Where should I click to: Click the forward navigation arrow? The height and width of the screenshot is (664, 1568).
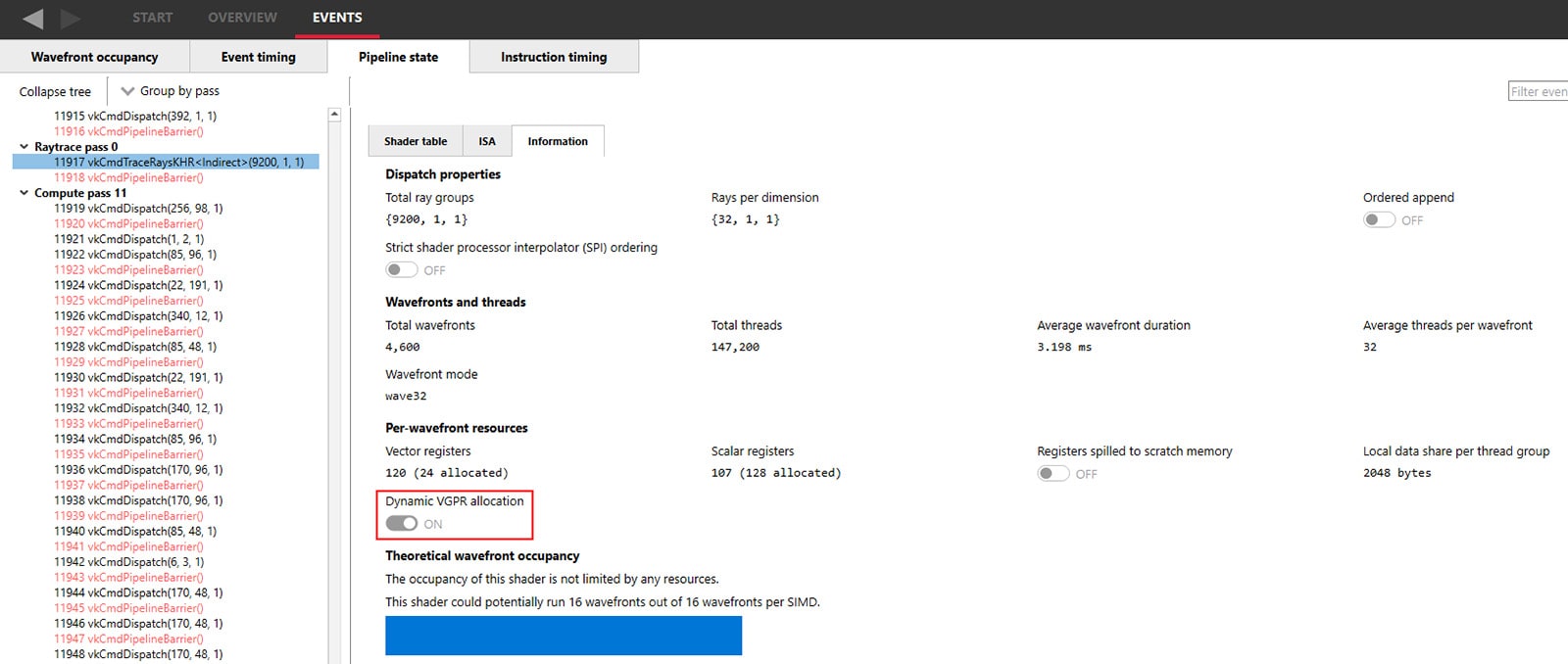coord(71,19)
